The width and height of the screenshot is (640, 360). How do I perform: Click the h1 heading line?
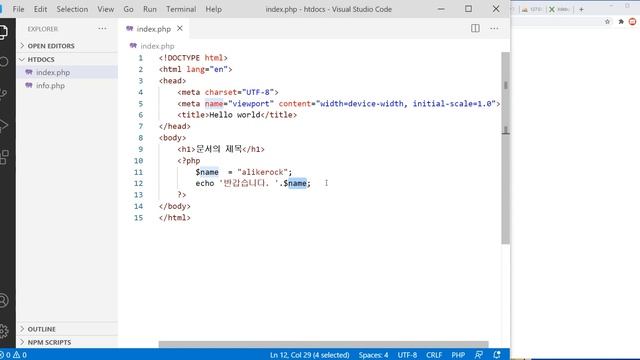(x=221, y=149)
